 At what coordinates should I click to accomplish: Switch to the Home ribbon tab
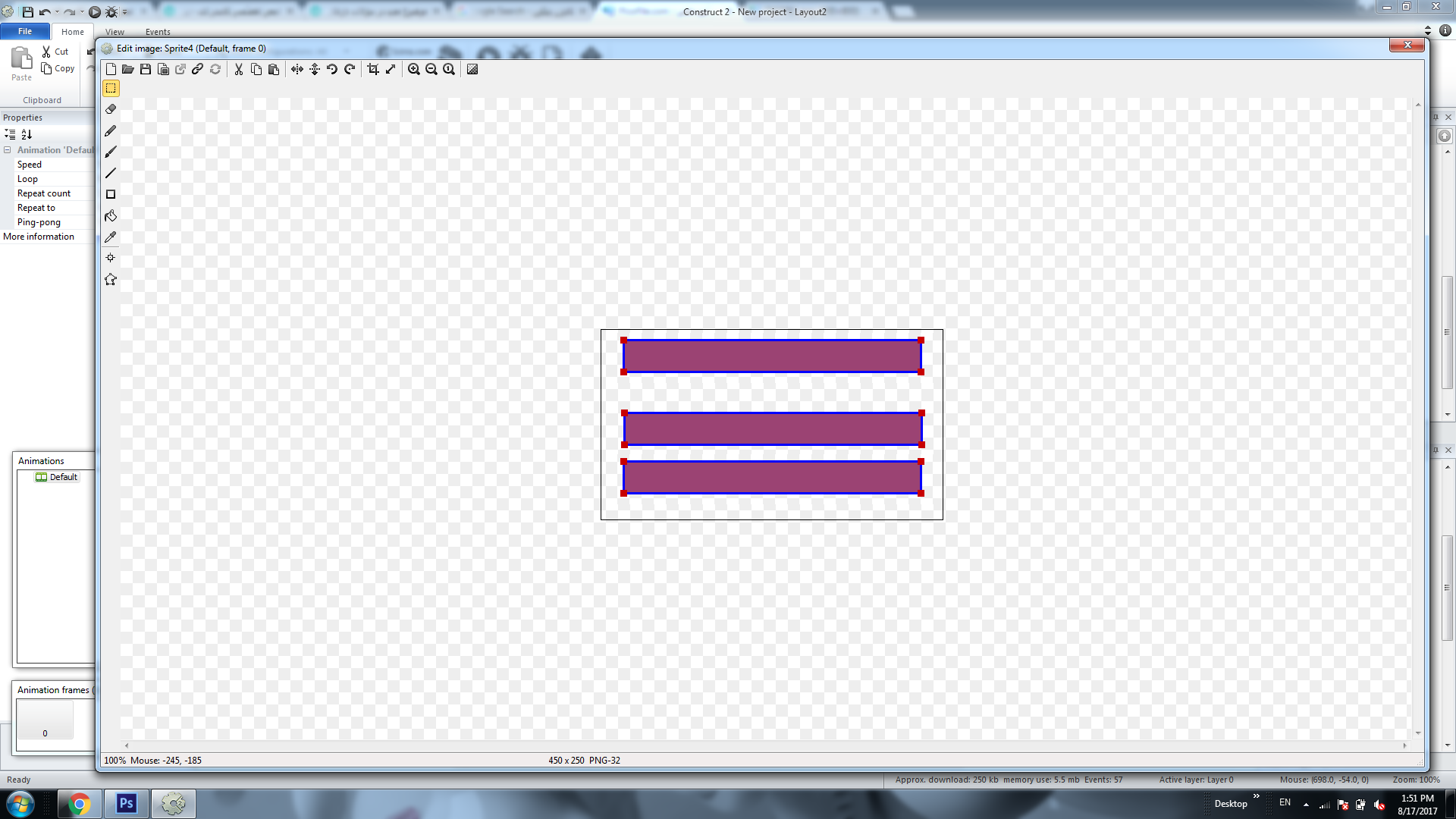point(73,32)
